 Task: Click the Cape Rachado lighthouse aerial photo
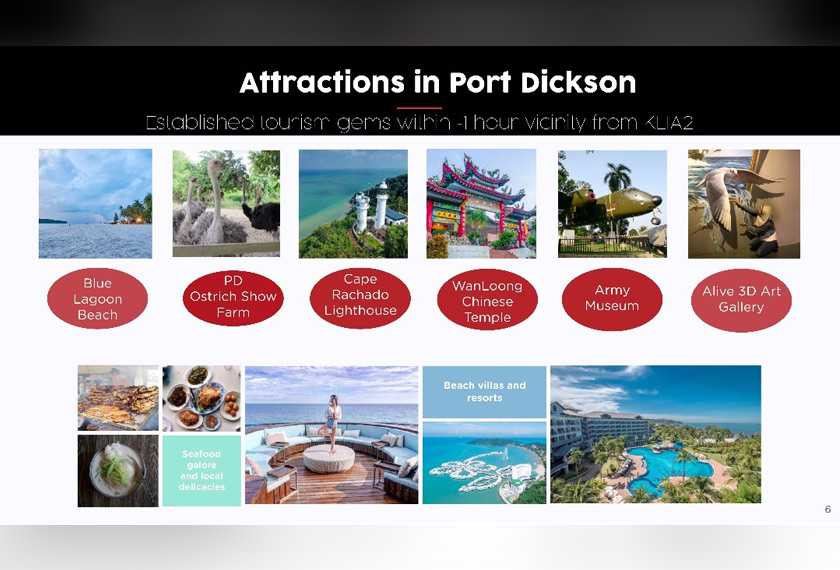click(x=353, y=204)
